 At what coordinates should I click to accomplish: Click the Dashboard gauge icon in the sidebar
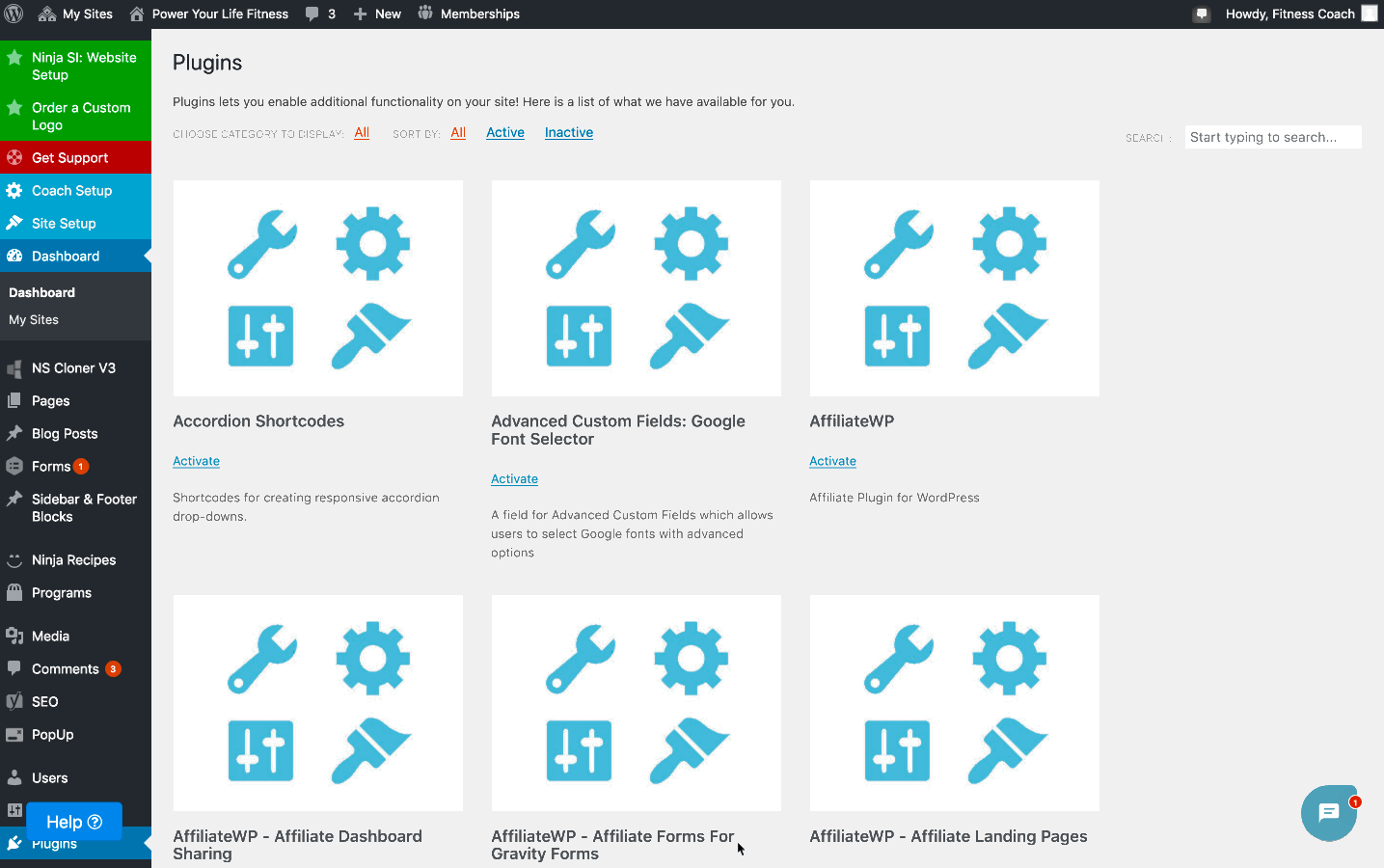coord(14,256)
